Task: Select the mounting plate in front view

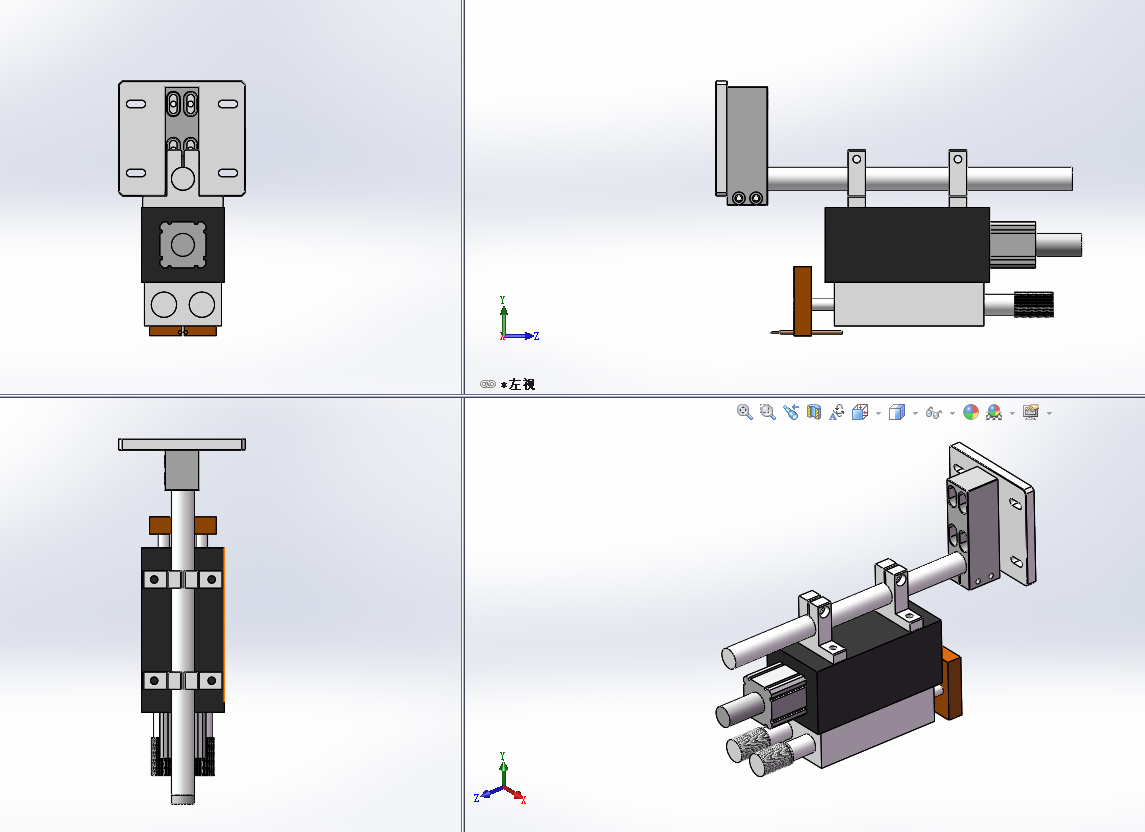Action: (x=182, y=138)
